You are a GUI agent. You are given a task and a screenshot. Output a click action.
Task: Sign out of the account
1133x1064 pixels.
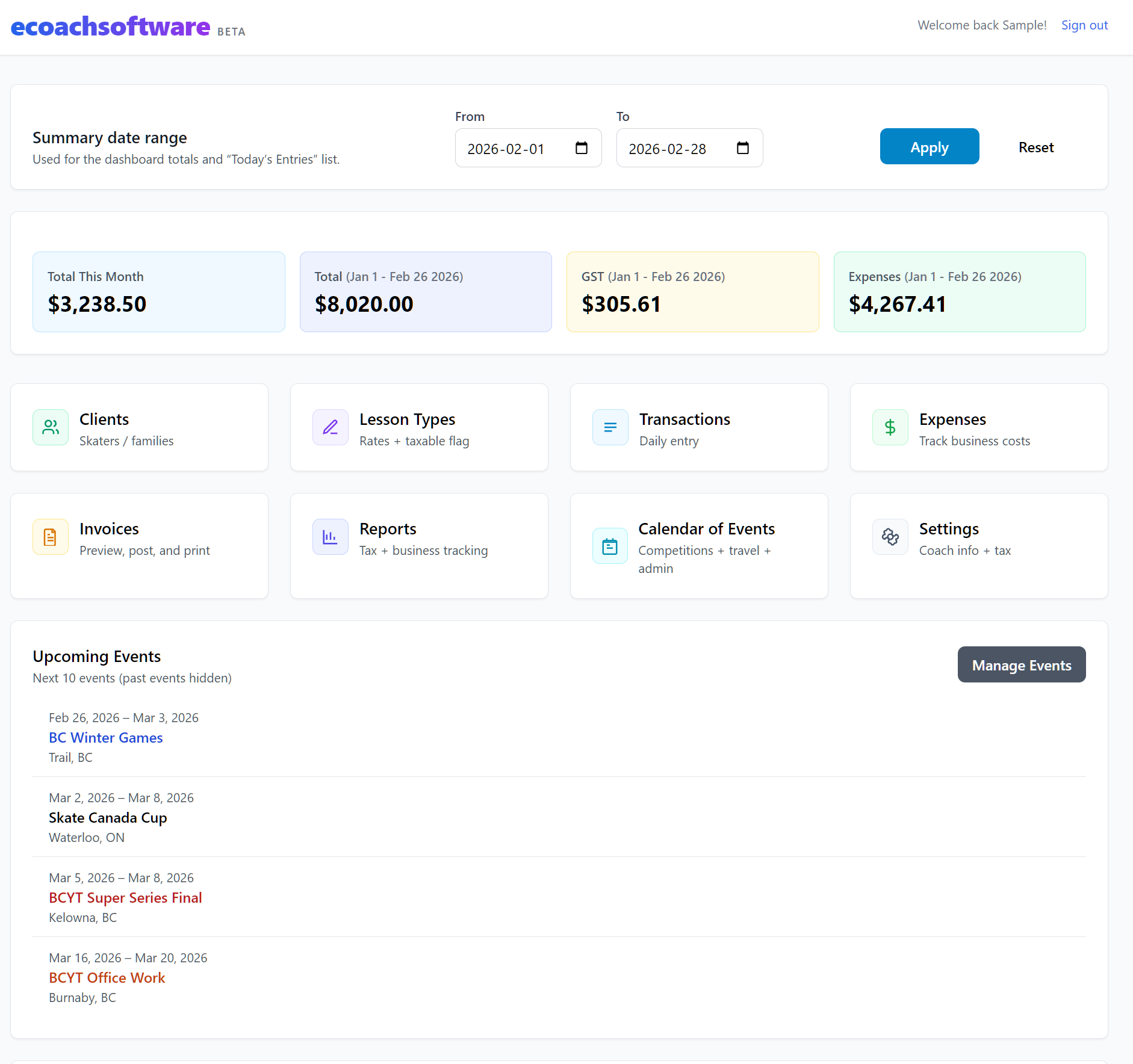pyautogui.click(x=1084, y=25)
